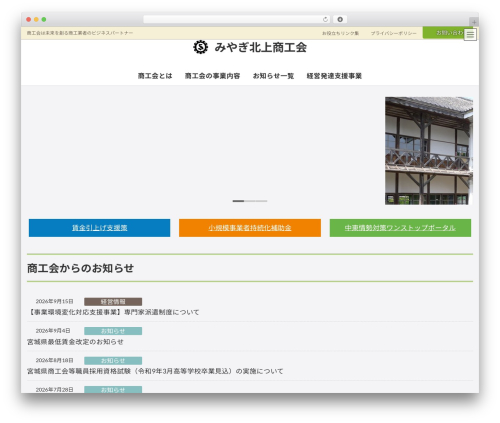500x423 pixels.
Task: Open 中東情勢対策ワンストップポータル green button
Action: pyautogui.click(x=400, y=228)
